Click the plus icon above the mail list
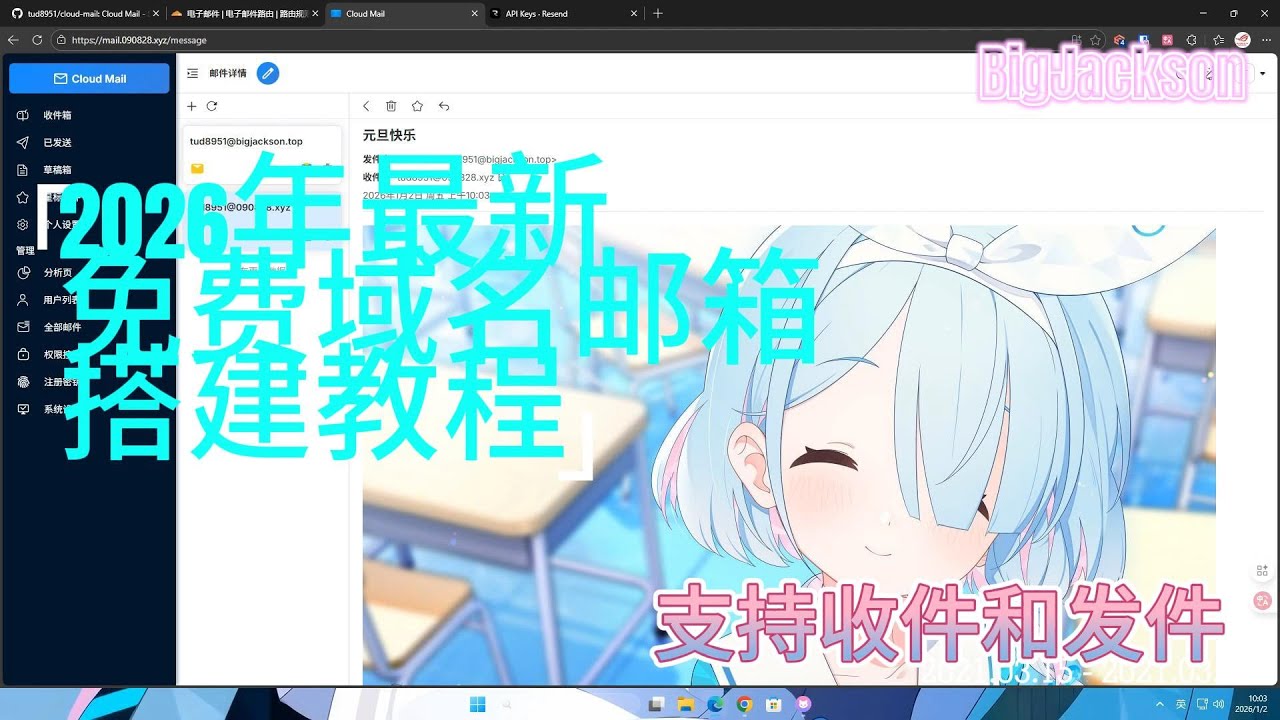Viewport: 1280px width, 720px height. [192, 106]
